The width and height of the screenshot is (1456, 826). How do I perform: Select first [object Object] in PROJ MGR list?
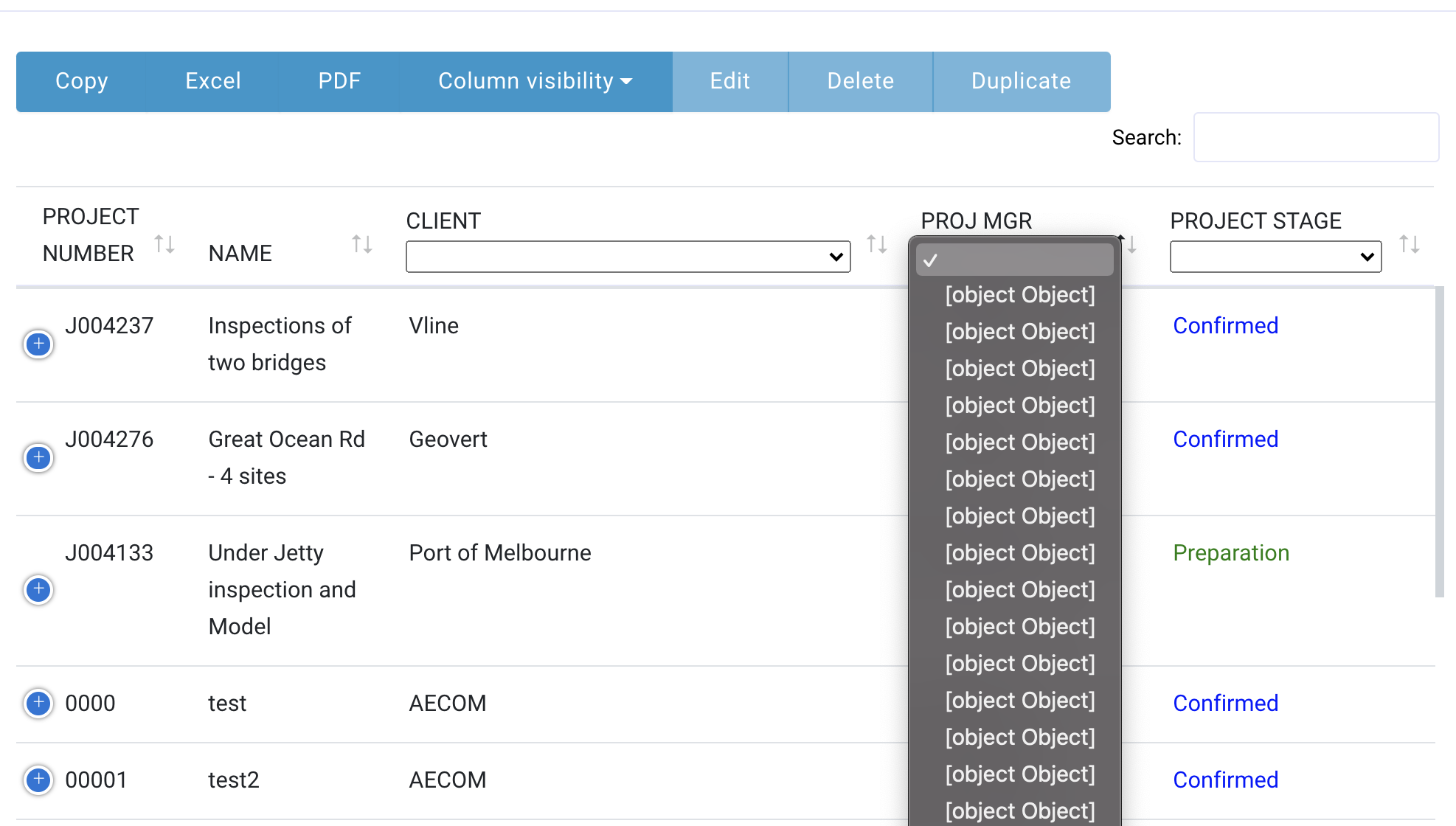point(1020,296)
